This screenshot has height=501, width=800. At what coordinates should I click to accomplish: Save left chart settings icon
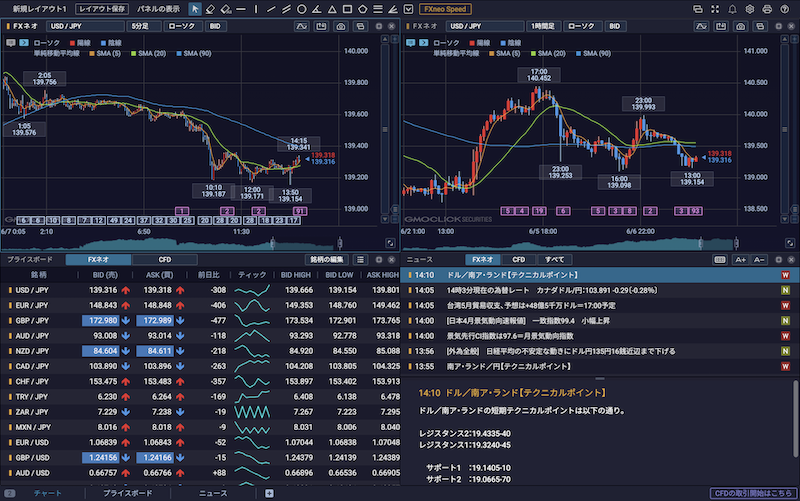point(321,26)
